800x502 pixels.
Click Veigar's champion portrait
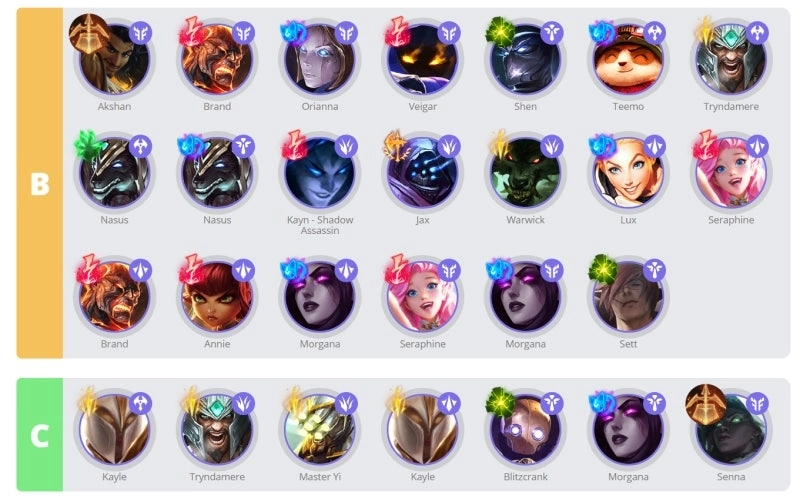tap(422, 60)
